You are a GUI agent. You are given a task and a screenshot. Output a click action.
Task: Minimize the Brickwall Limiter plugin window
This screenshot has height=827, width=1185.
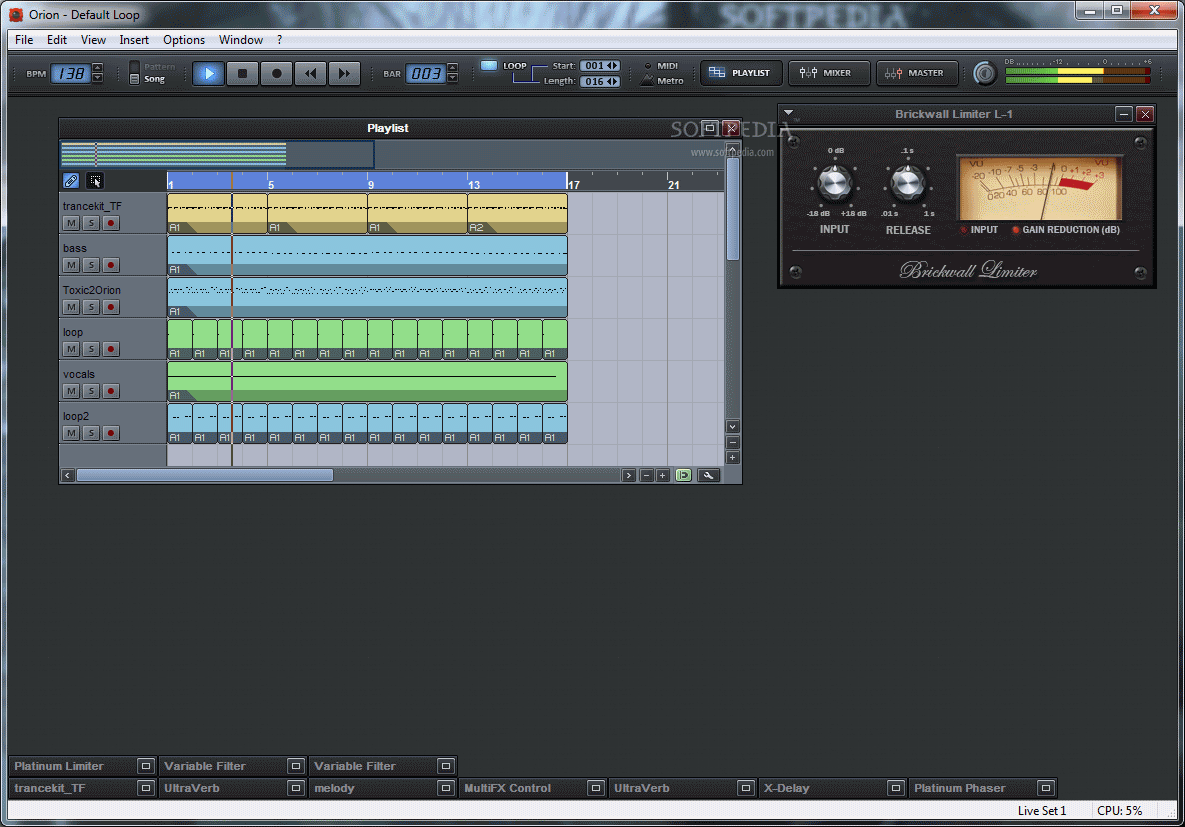coord(1124,114)
